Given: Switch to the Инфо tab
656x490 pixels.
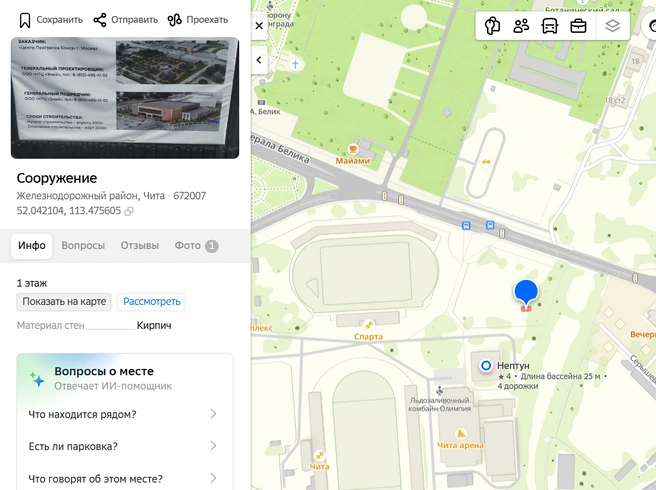Looking at the screenshot, I should coord(32,246).
